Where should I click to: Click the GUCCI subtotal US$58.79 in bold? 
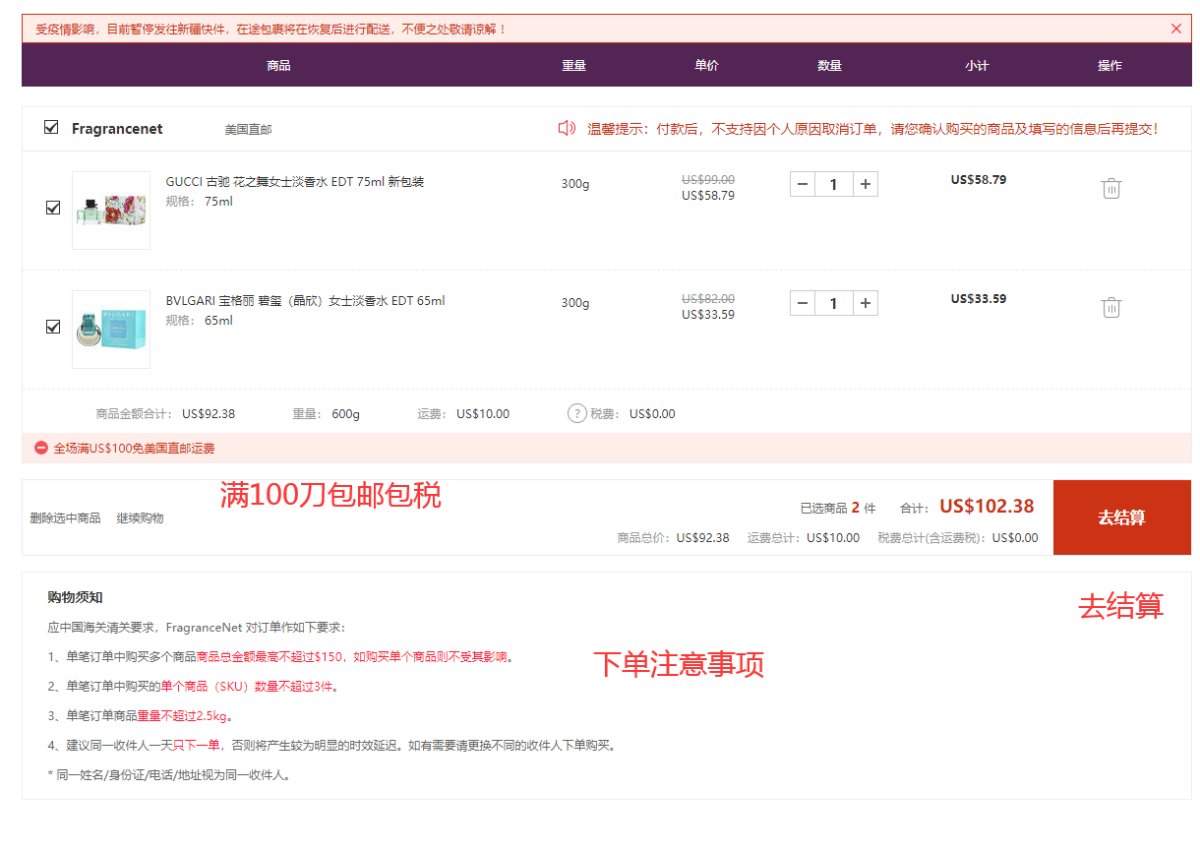tap(978, 180)
